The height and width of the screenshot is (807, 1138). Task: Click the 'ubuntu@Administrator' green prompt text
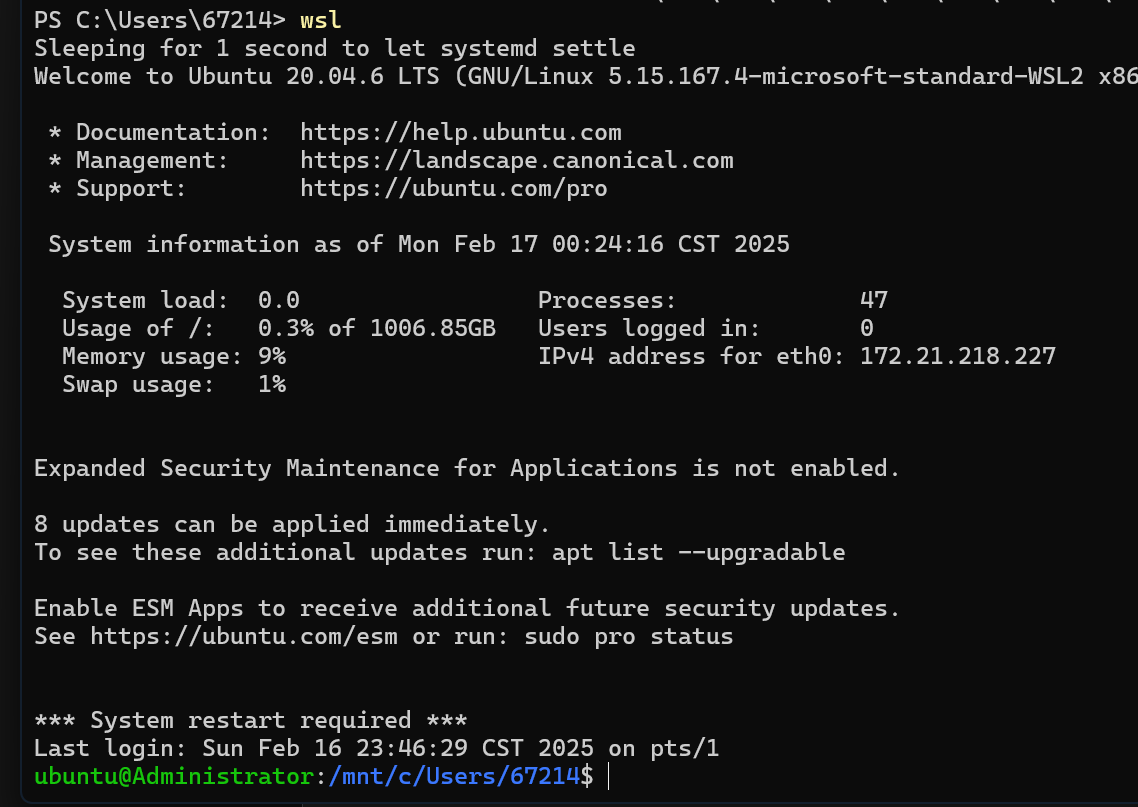tap(174, 777)
